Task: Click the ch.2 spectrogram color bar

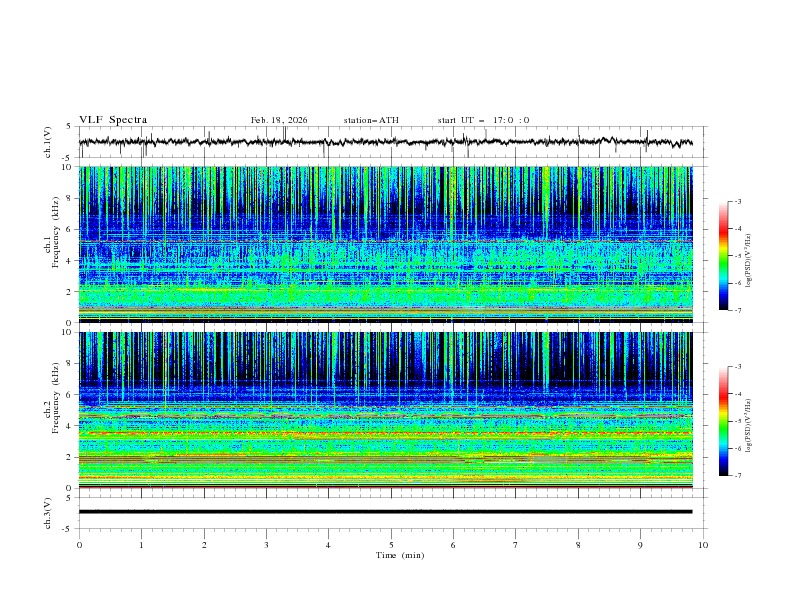Action: coord(723,421)
